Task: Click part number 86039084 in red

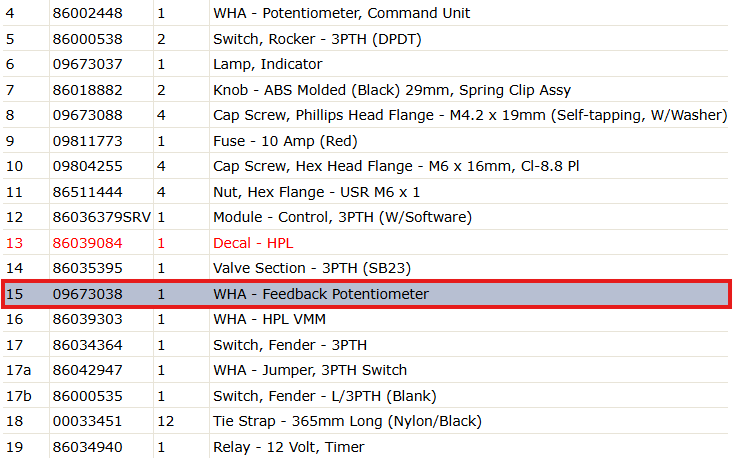Action: 87,243
